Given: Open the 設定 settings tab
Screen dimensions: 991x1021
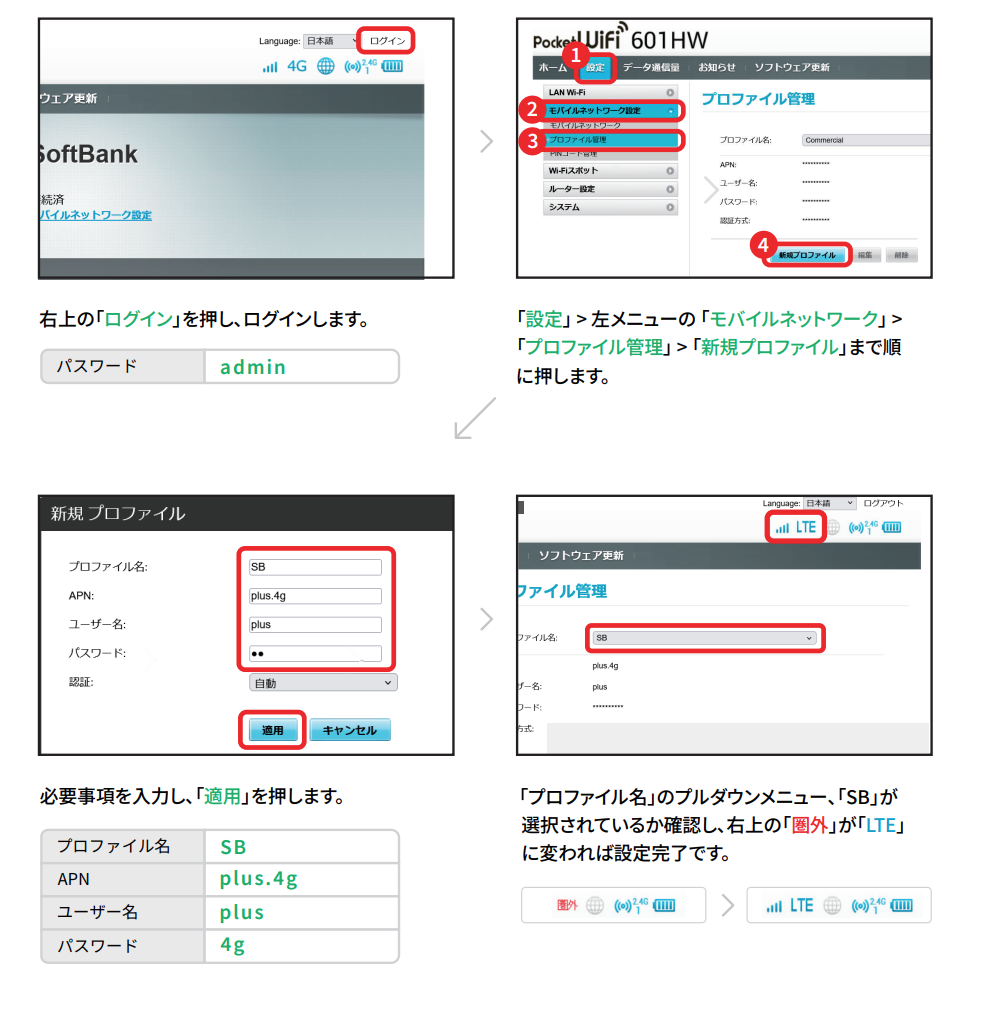Looking at the screenshot, I should coord(596,67).
